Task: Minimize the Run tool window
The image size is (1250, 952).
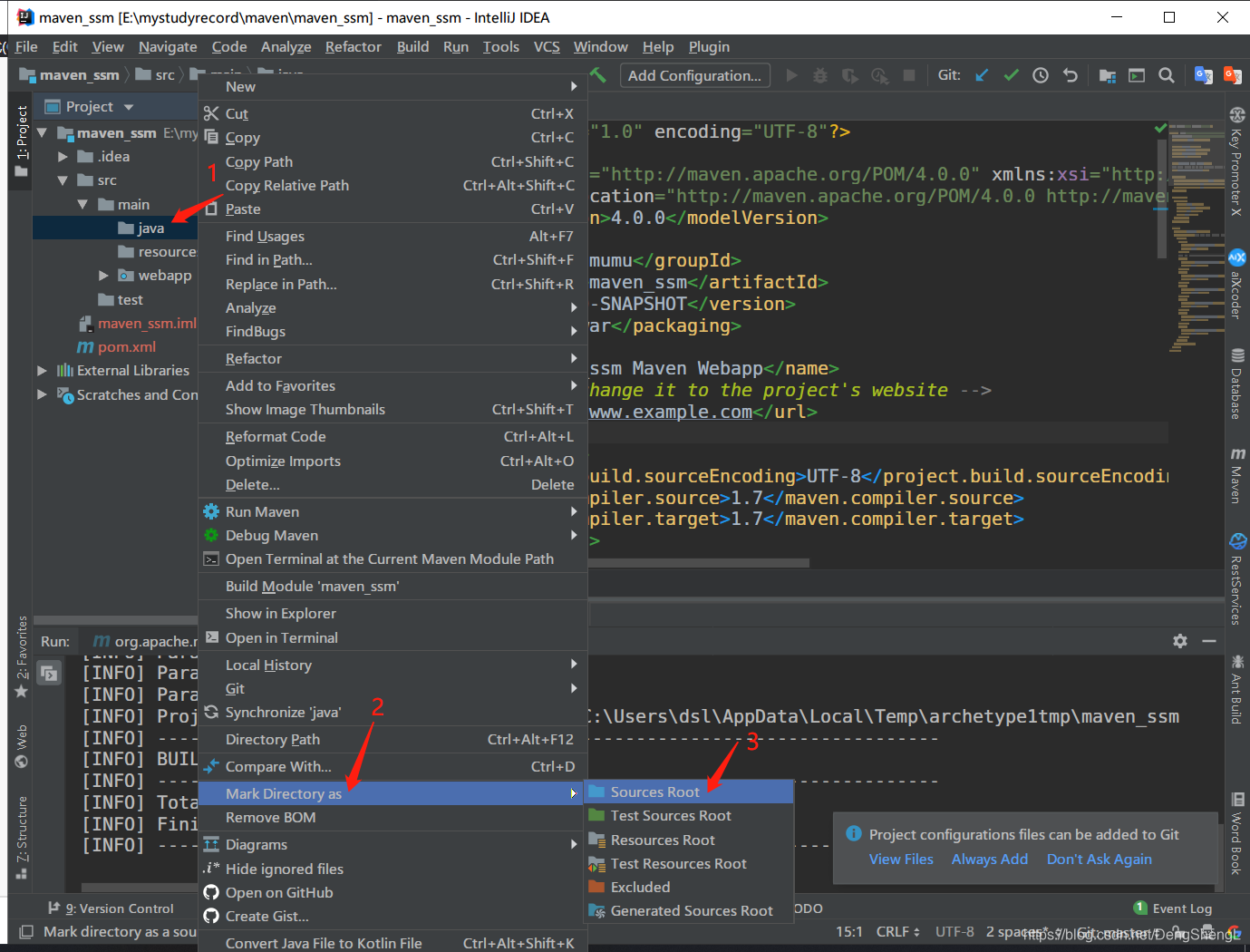Action: click(1209, 641)
